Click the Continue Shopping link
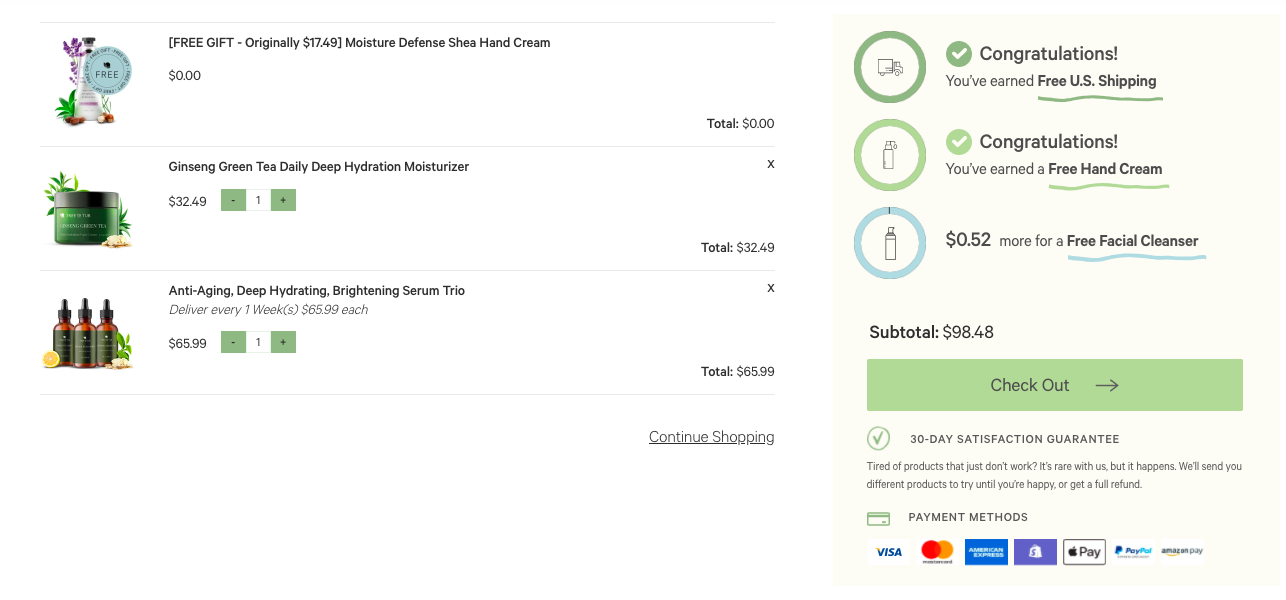The width and height of the screenshot is (1286, 600). (711, 437)
